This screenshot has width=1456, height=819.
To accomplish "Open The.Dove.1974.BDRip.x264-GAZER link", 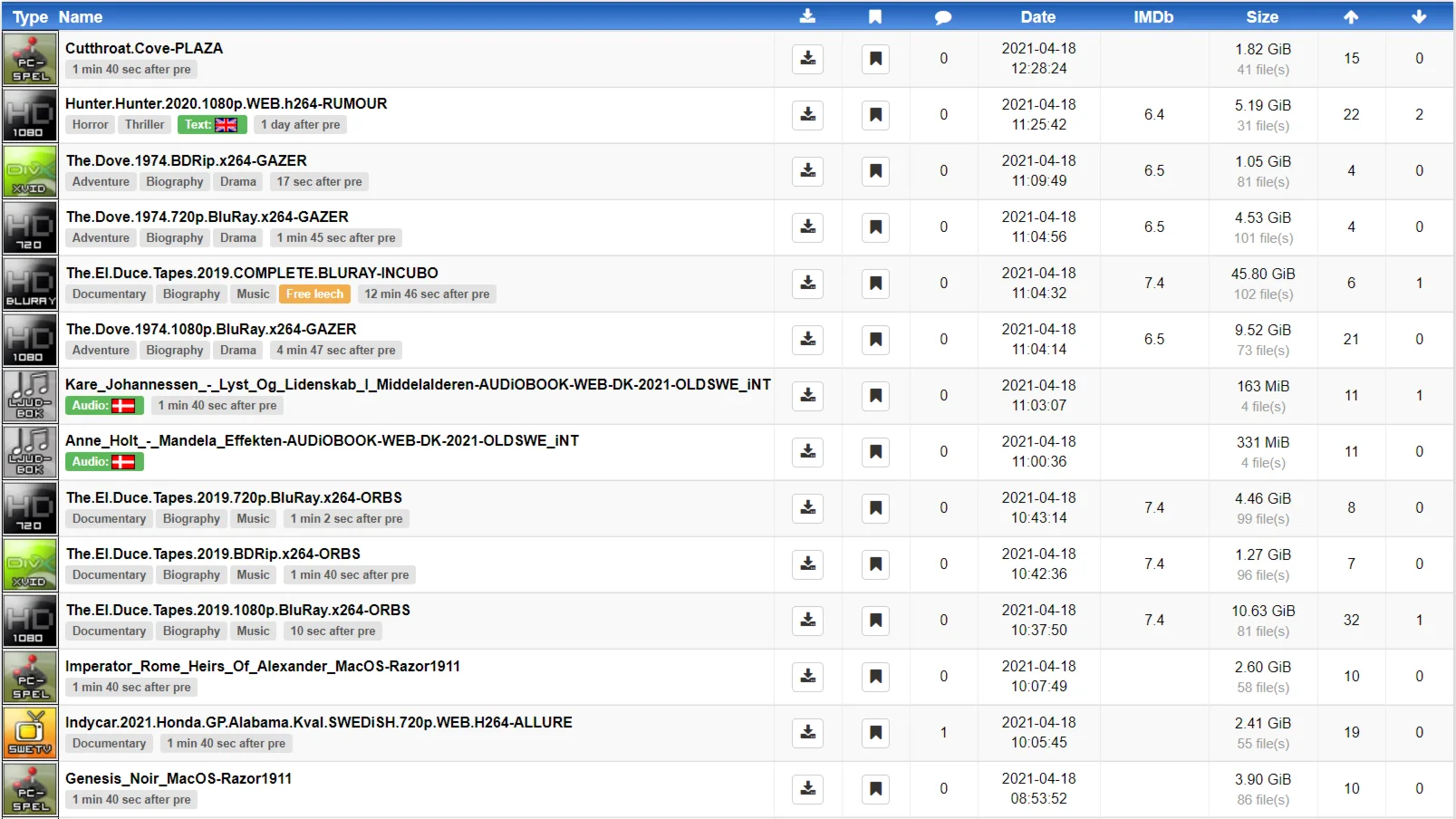I will click(x=187, y=160).
